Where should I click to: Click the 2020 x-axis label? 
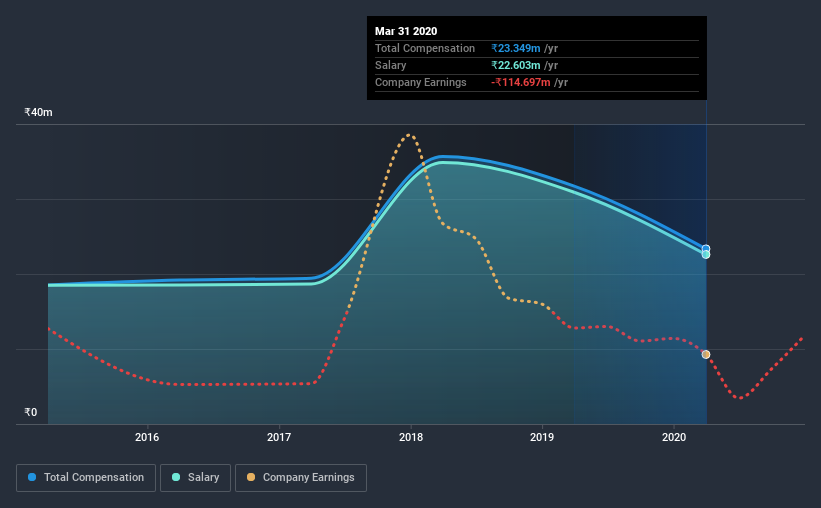pos(674,437)
